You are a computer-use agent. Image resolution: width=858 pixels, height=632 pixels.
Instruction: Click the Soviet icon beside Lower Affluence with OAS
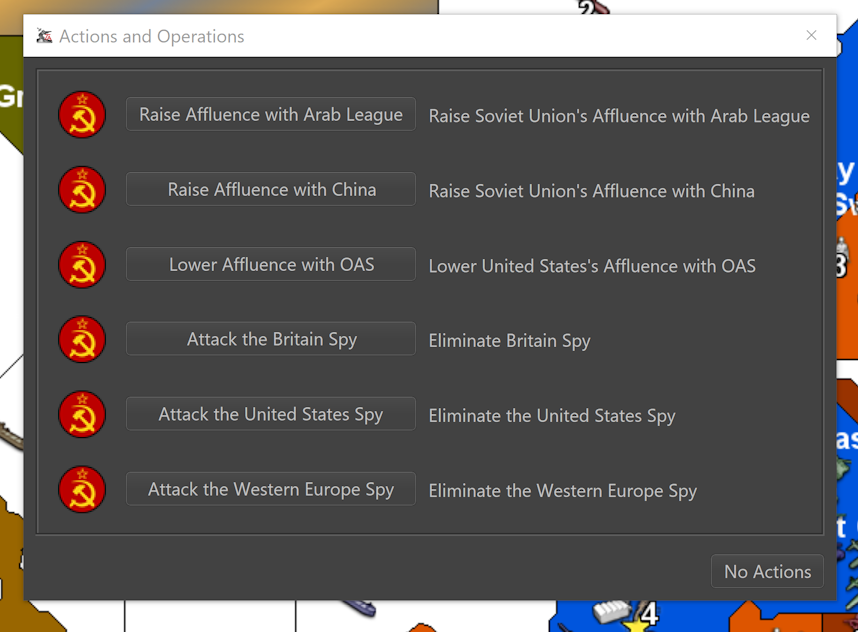pos(81,265)
